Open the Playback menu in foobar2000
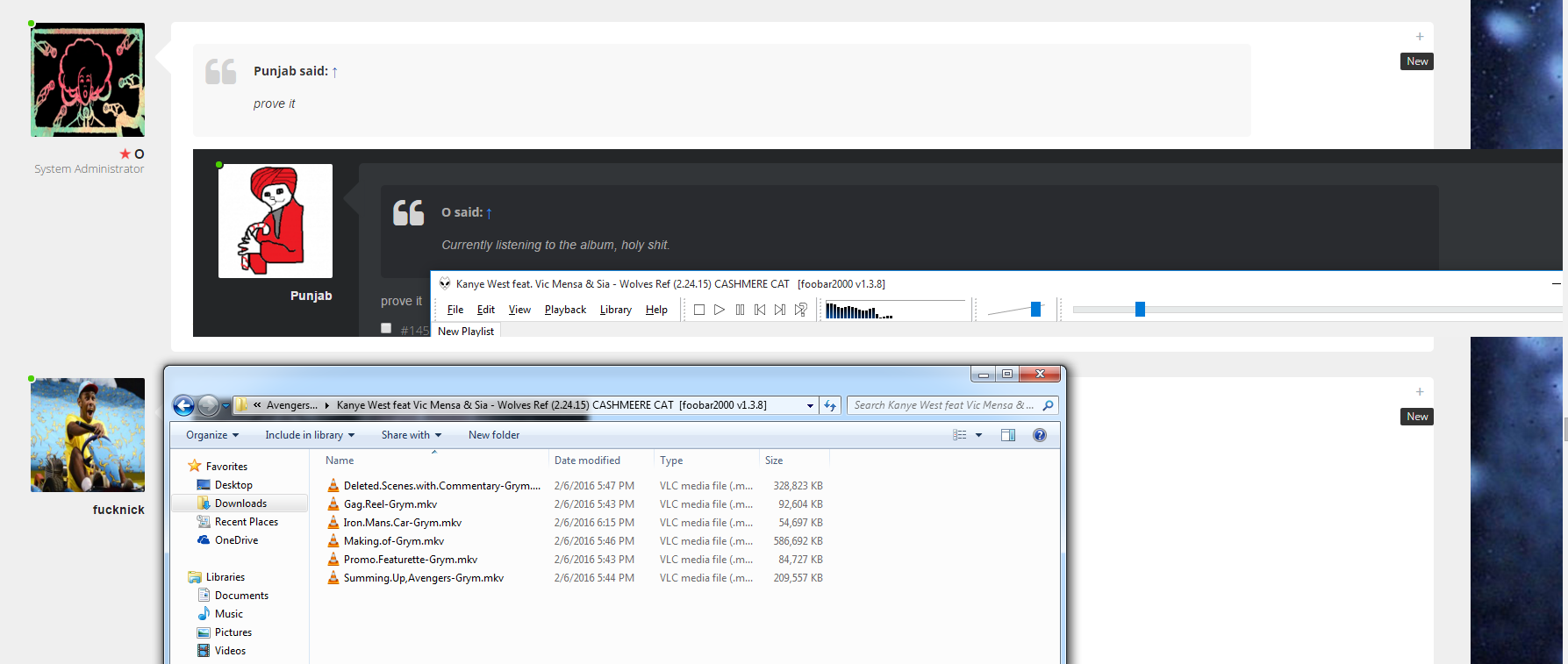 pyautogui.click(x=565, y=310)
